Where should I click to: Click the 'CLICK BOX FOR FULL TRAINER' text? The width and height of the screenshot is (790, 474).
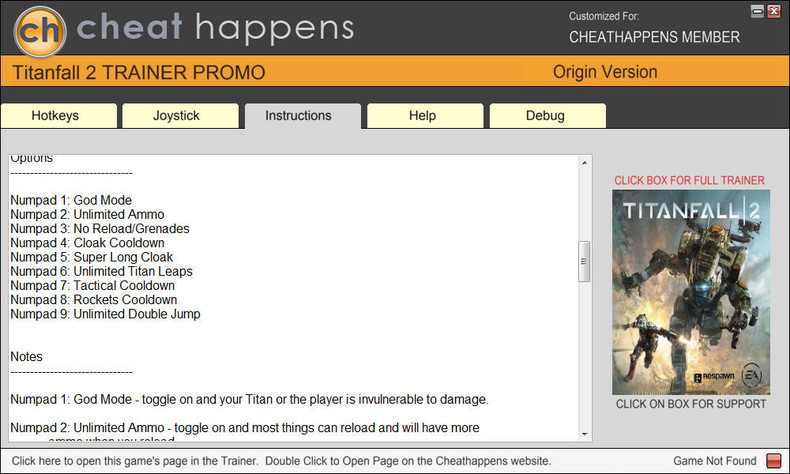point(689,180)
